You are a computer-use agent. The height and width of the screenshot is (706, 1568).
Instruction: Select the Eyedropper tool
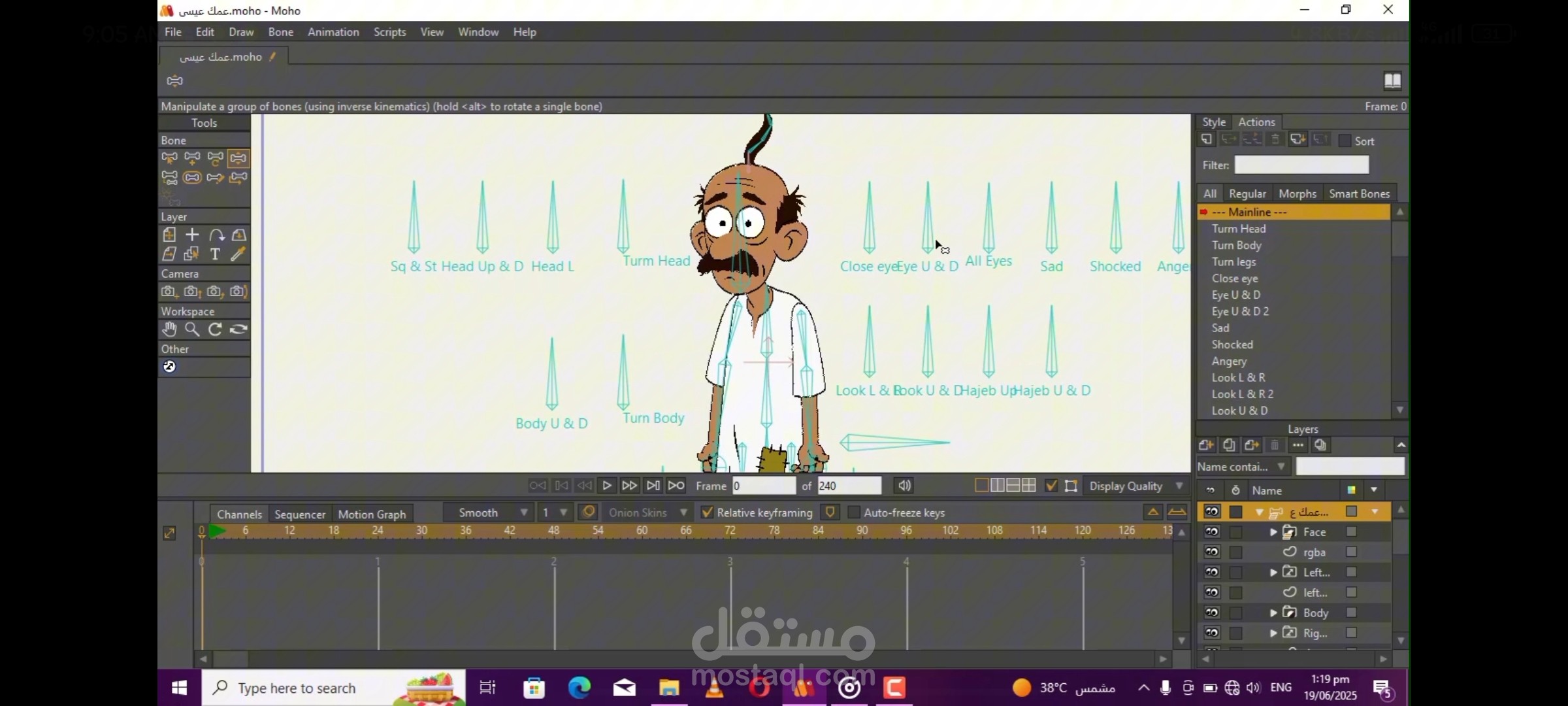[238, 254]
